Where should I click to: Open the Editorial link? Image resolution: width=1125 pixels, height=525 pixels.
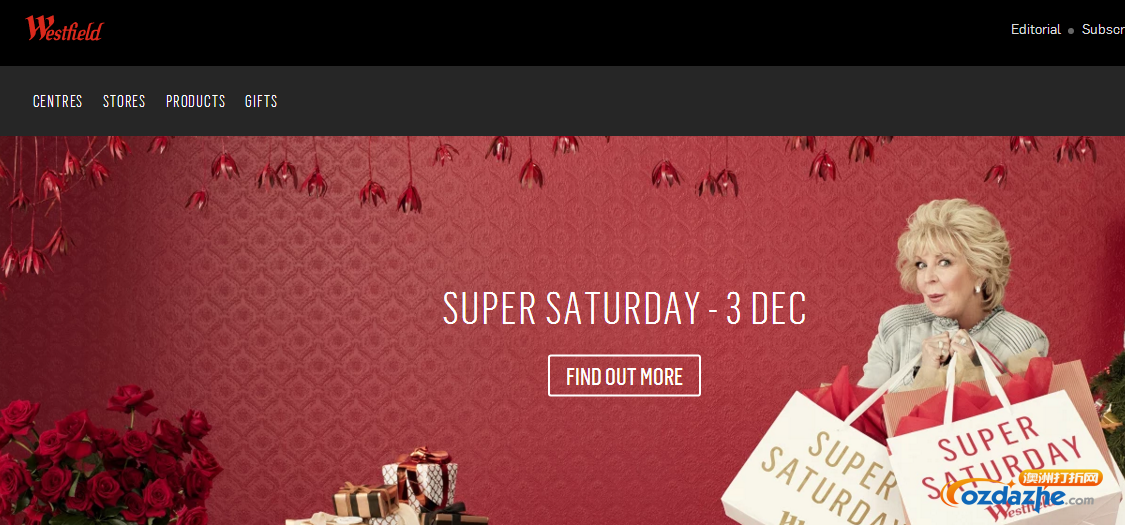tap(1035, 29)
